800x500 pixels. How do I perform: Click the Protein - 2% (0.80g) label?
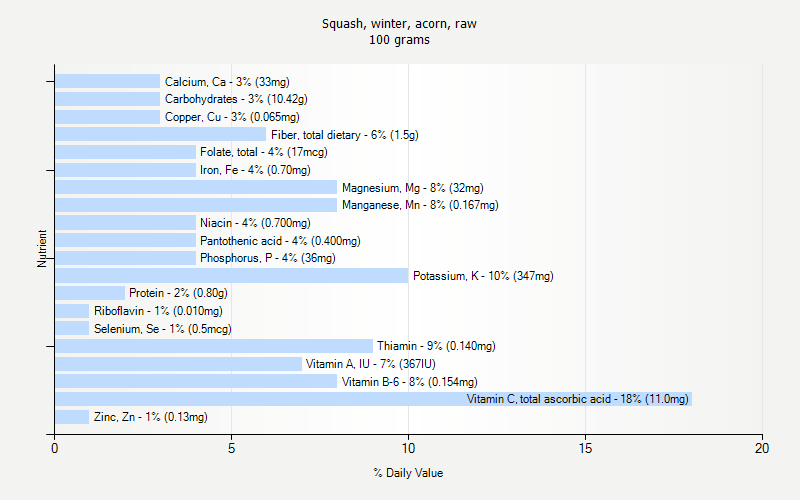(x=178, y=293)
